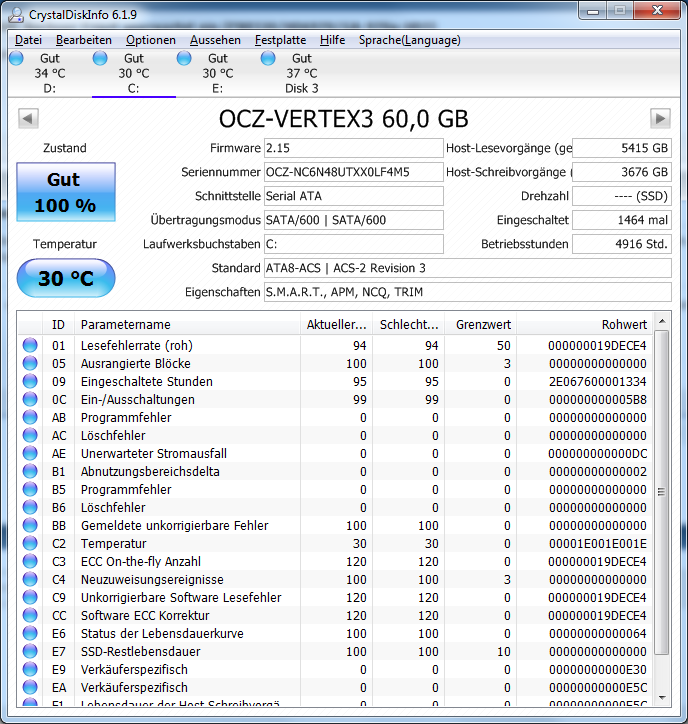Screen dimensions: 688x724
Task: Click the Betriebsstunden value 4916 Std.
Action: 622,244
